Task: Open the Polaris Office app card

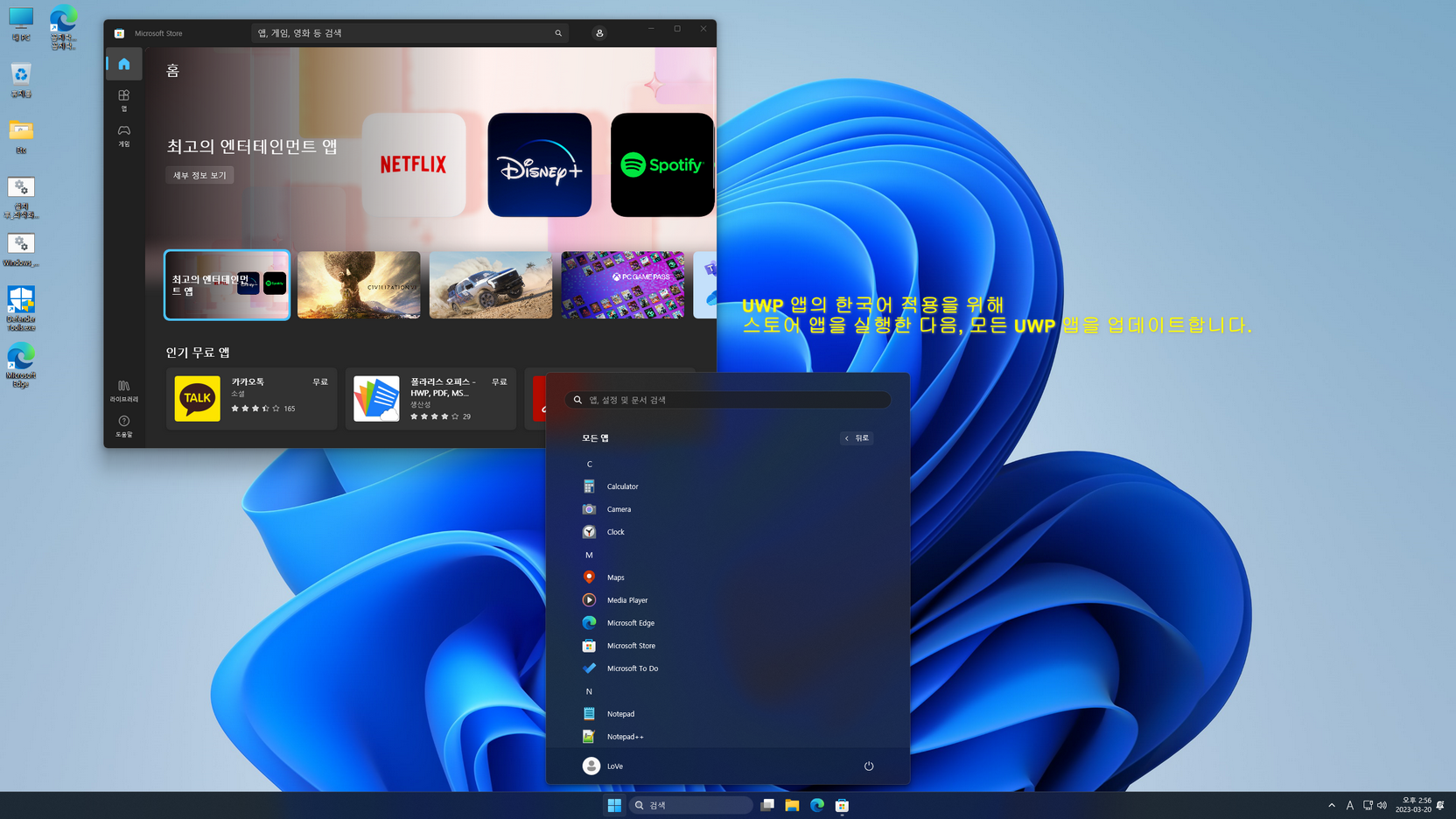Action: pos(430,399)
